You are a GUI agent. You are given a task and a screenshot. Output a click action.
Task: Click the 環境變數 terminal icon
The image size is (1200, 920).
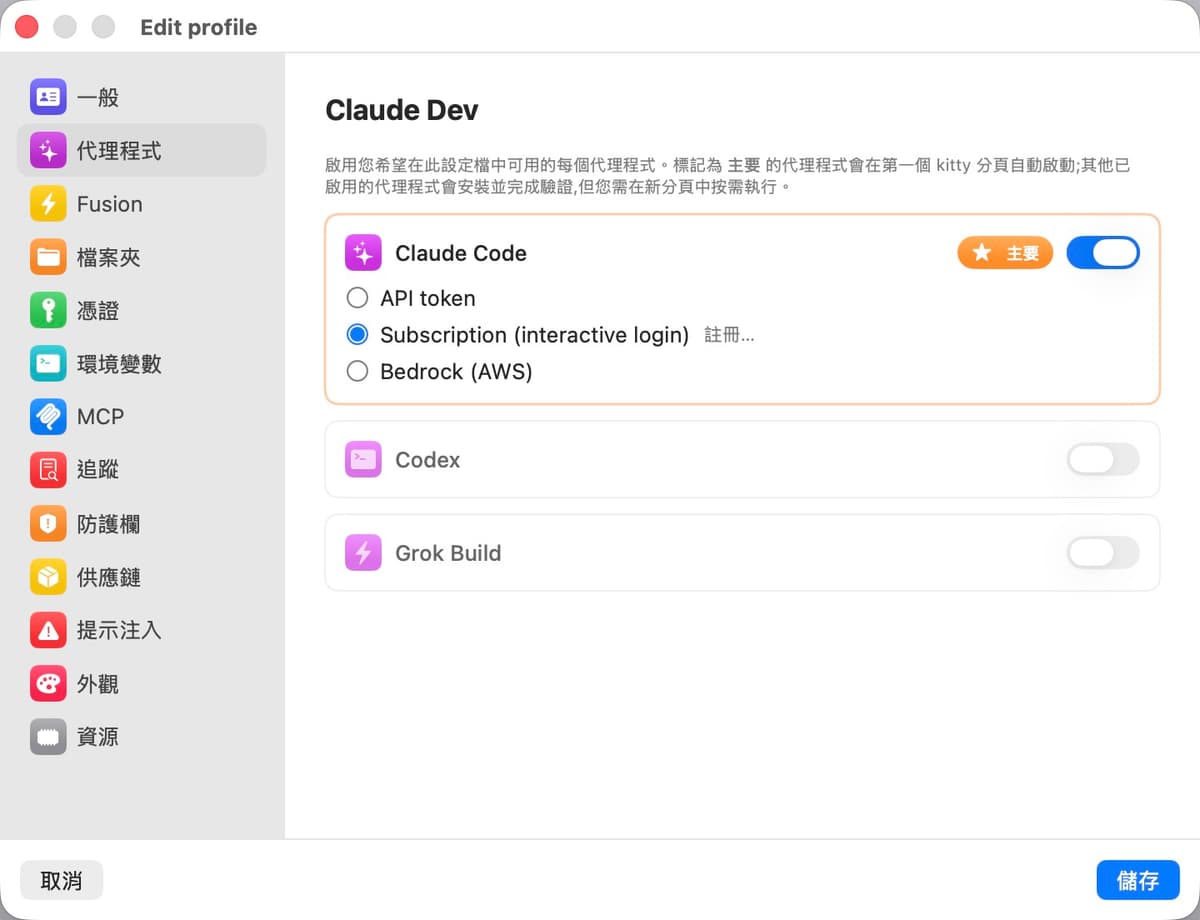(x=48, y=364)
